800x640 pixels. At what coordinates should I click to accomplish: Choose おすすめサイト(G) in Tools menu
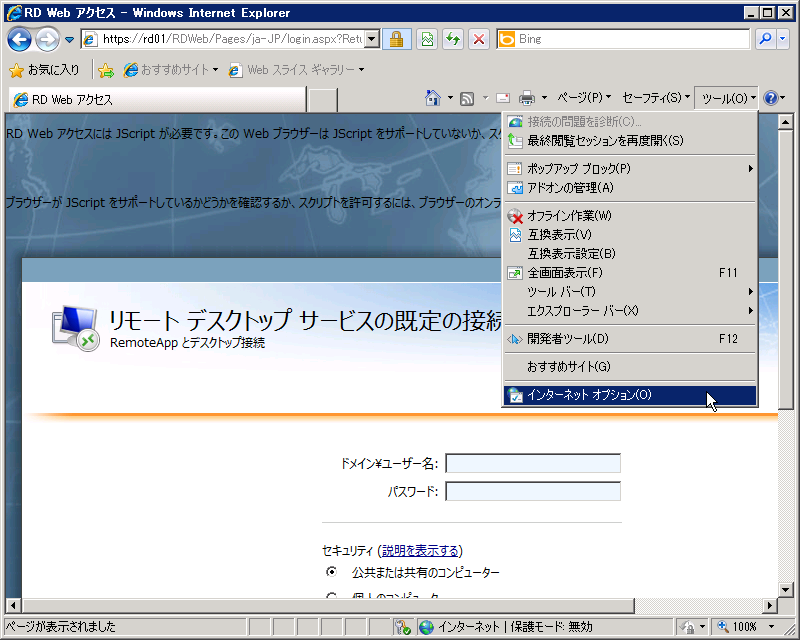click(630, 366)
